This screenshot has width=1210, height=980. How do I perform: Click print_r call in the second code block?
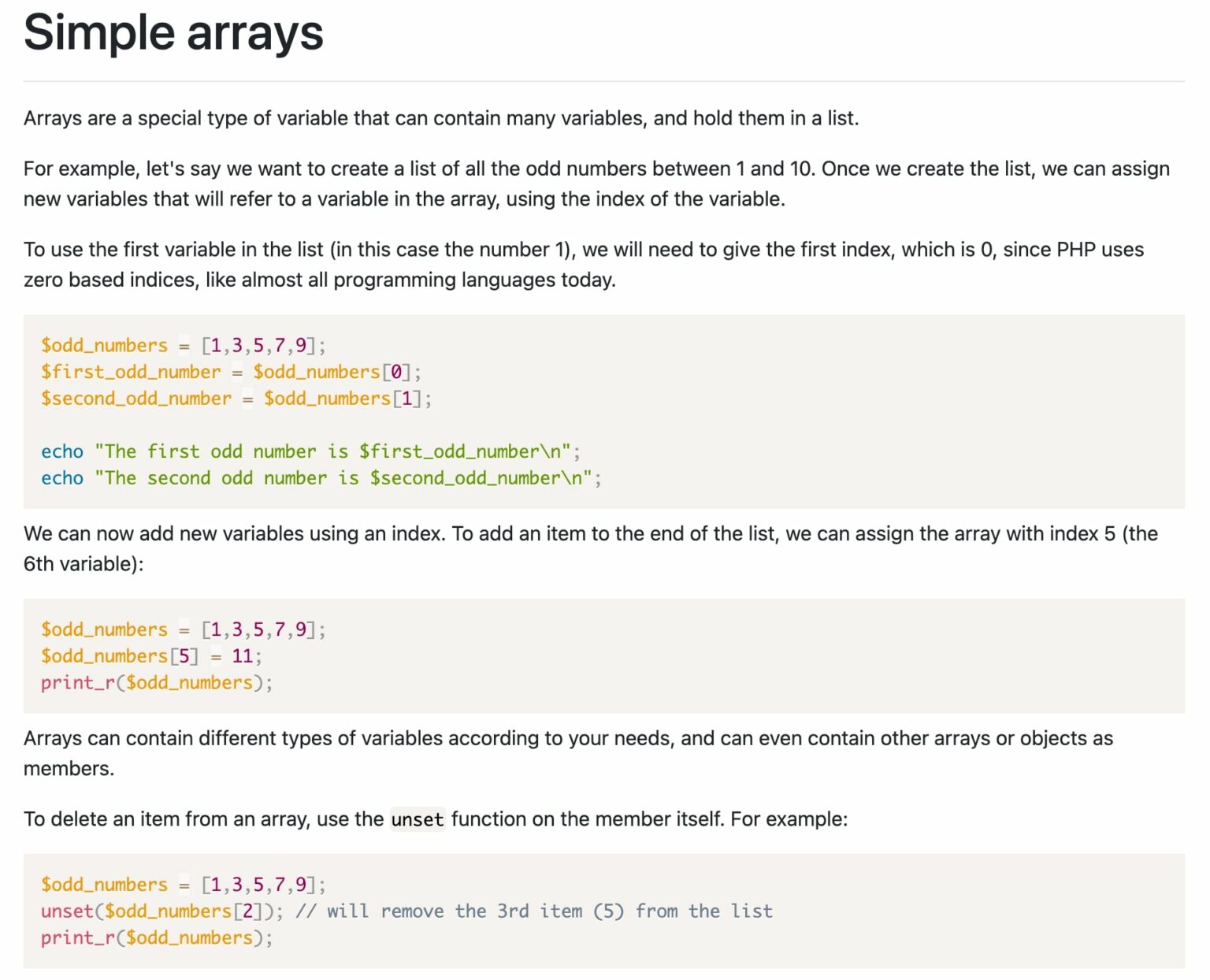[156, 683]
